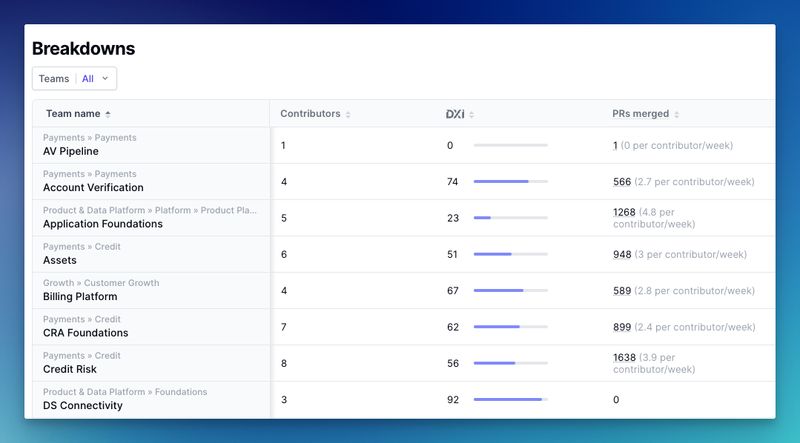
Task: Click '(2.7 per contributor/week)' text
Action: (x=694, y=182)
